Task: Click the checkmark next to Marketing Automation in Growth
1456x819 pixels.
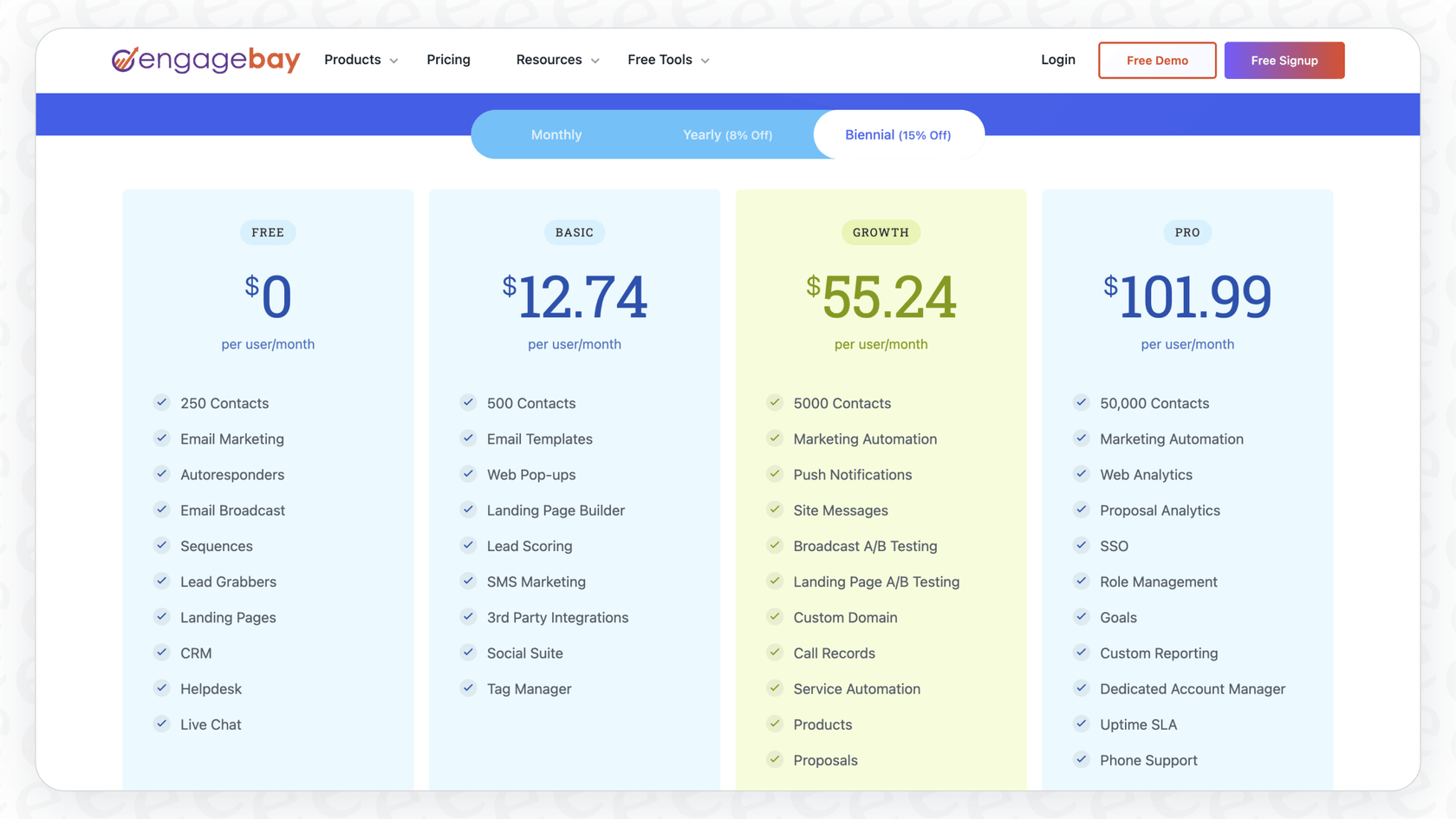Action: click(774, 439)
